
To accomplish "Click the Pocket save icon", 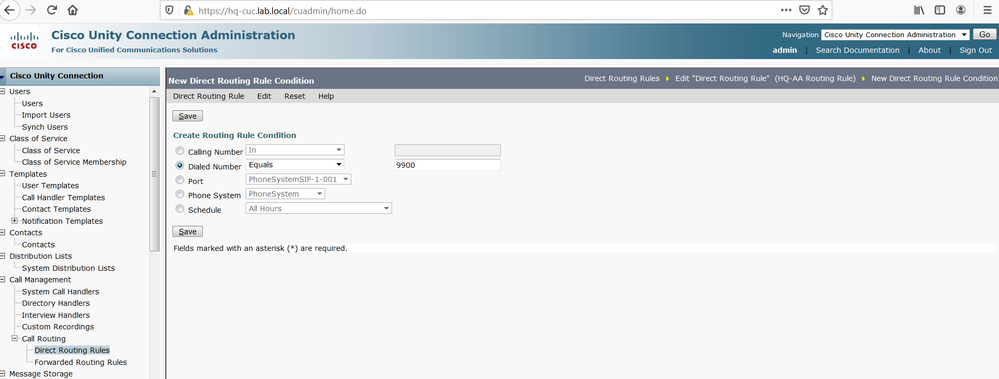I will [x=805, y=10].
